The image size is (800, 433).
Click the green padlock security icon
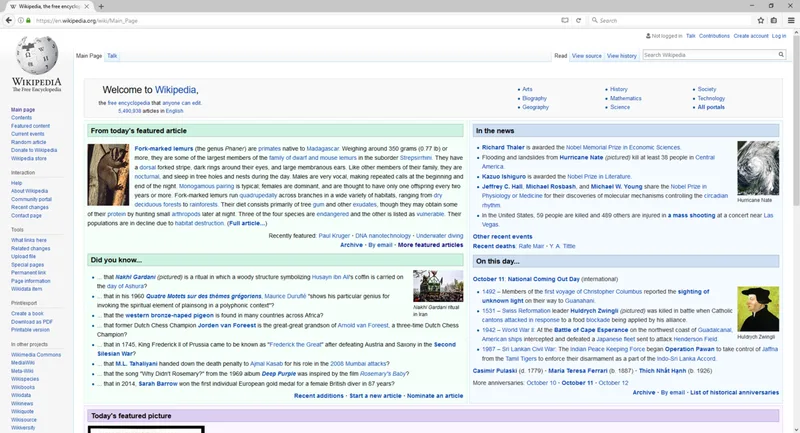pyautogui.click(x=29, y=20)
